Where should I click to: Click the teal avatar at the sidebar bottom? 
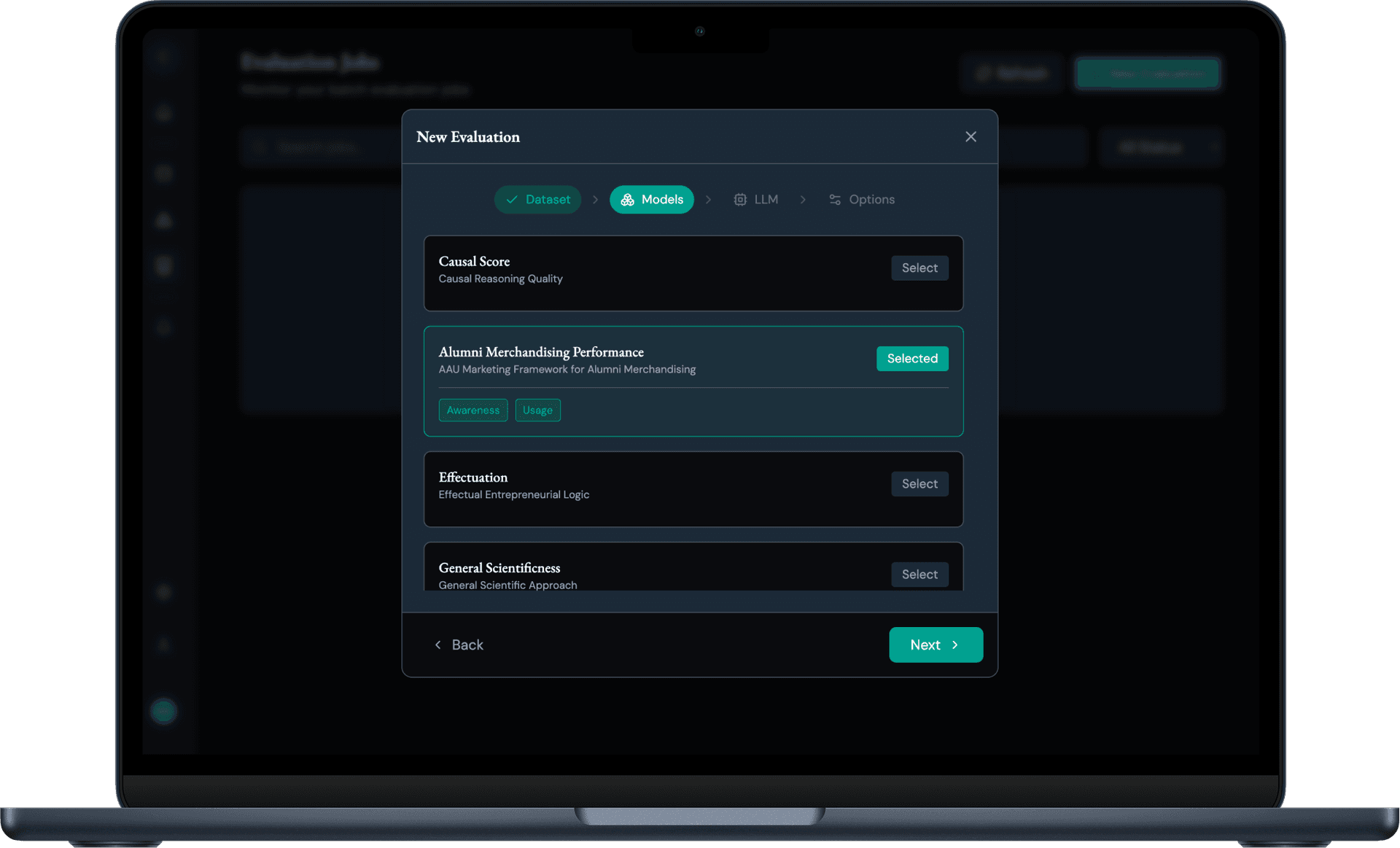(x=163, y=710)
